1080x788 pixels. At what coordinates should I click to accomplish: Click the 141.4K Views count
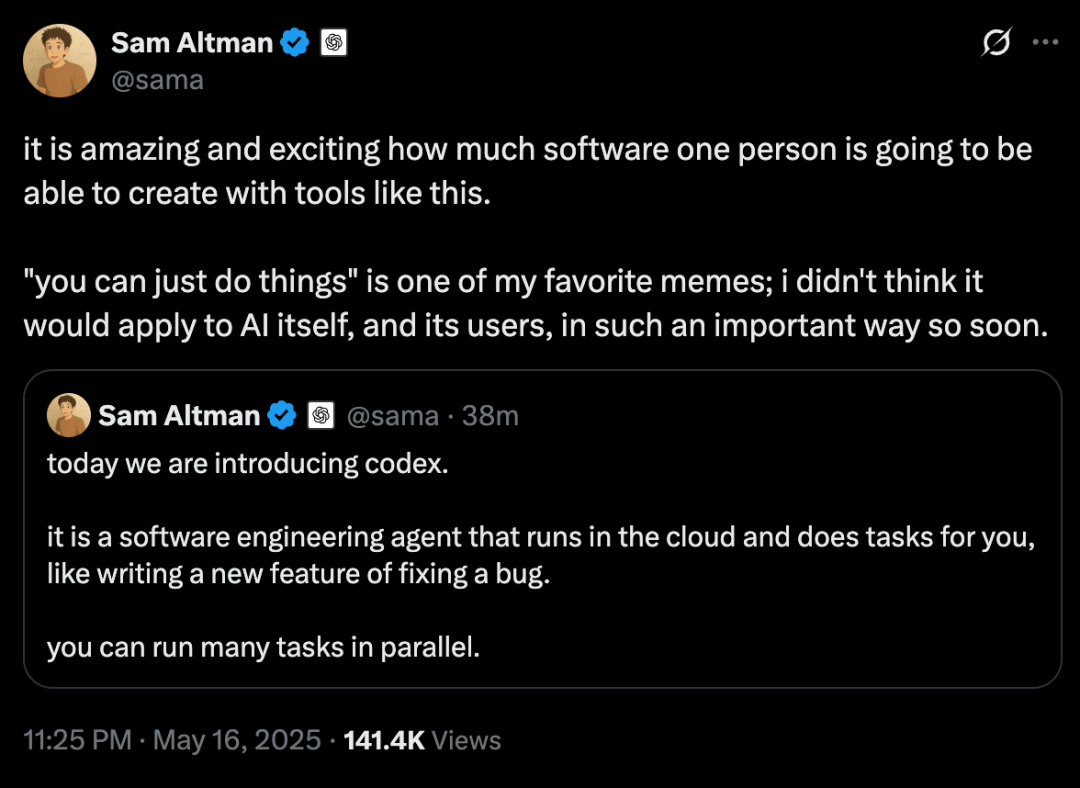(422, 740)
